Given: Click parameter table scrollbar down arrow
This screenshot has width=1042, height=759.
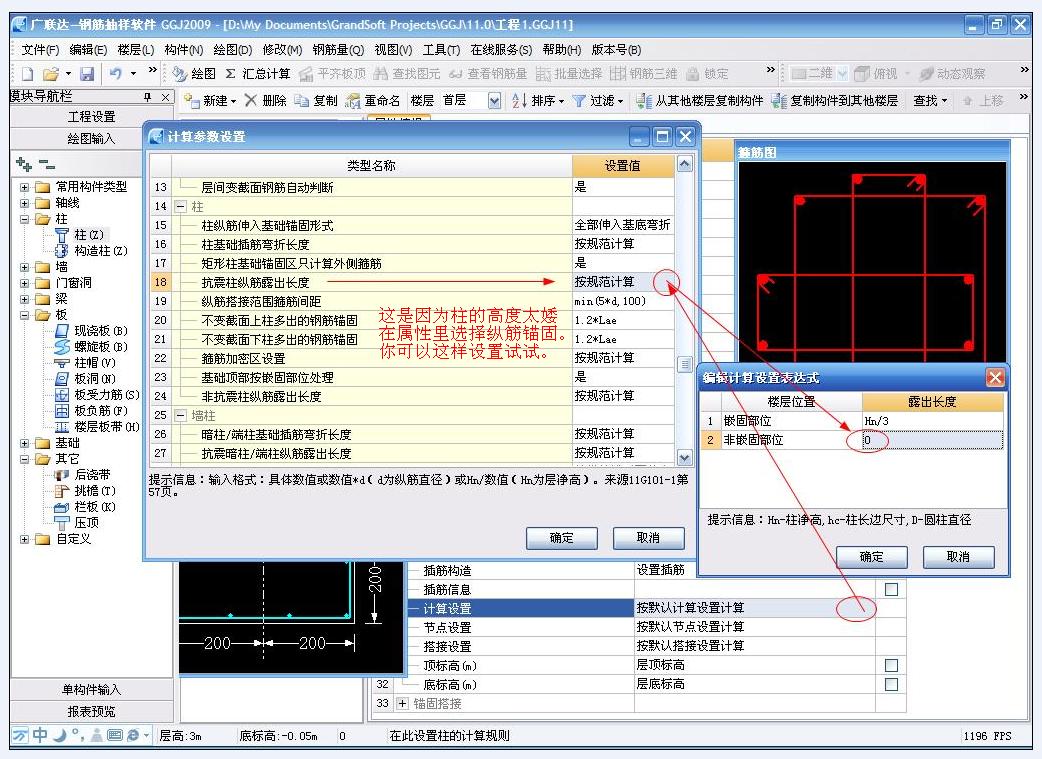Looking at the screenshot, I should coord(684,457).
